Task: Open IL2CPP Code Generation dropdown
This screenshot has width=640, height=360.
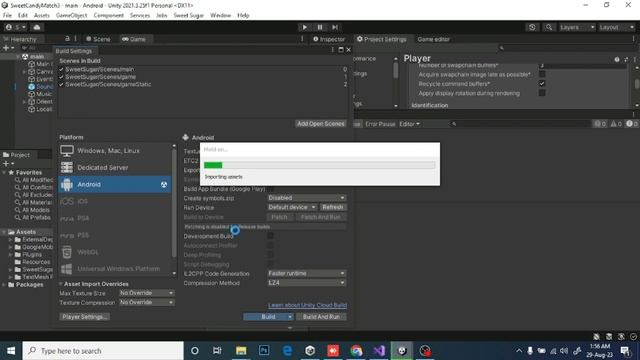Action: (x=307, y=273)
